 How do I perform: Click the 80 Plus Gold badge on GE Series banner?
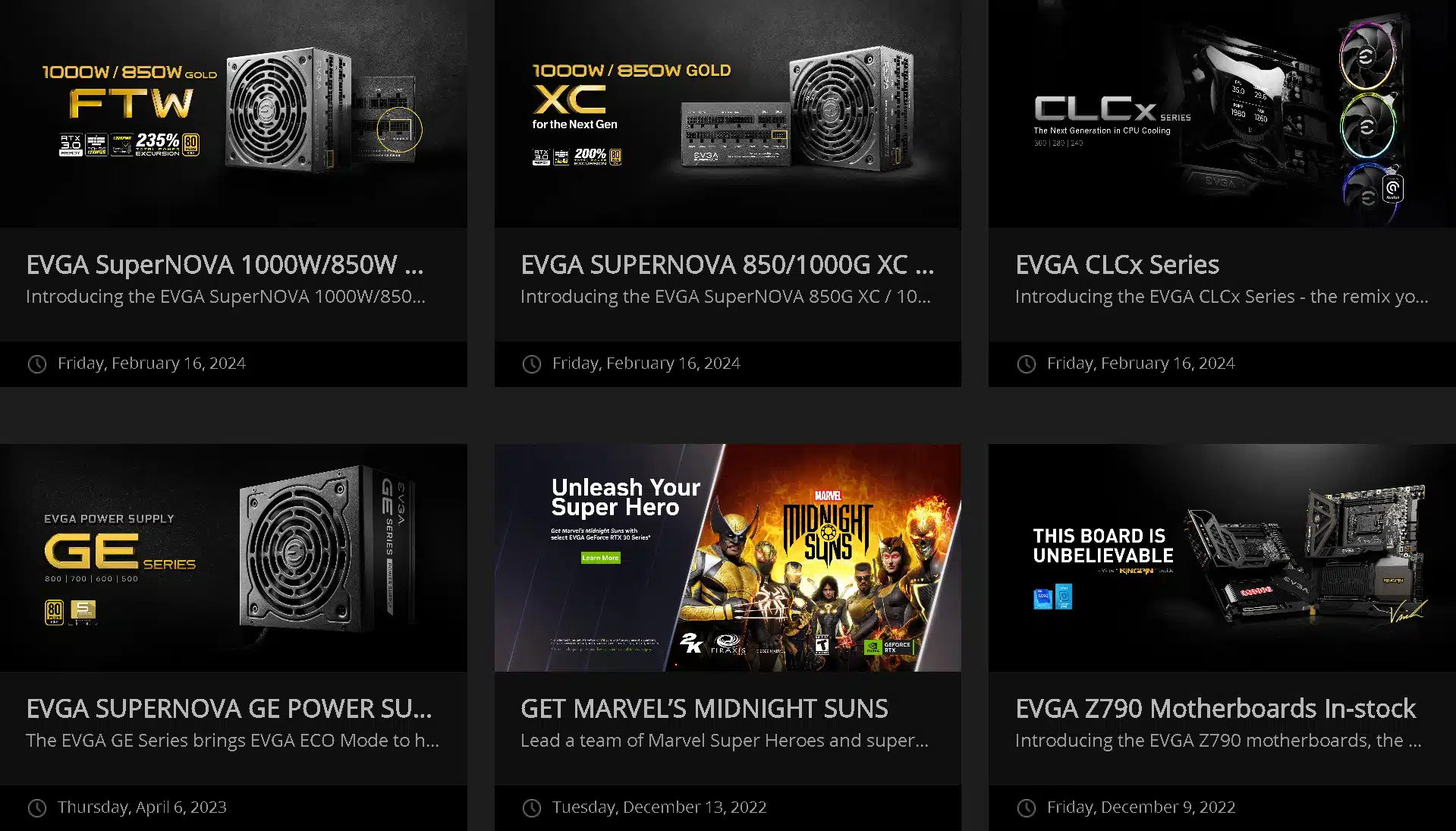point(54,612)
